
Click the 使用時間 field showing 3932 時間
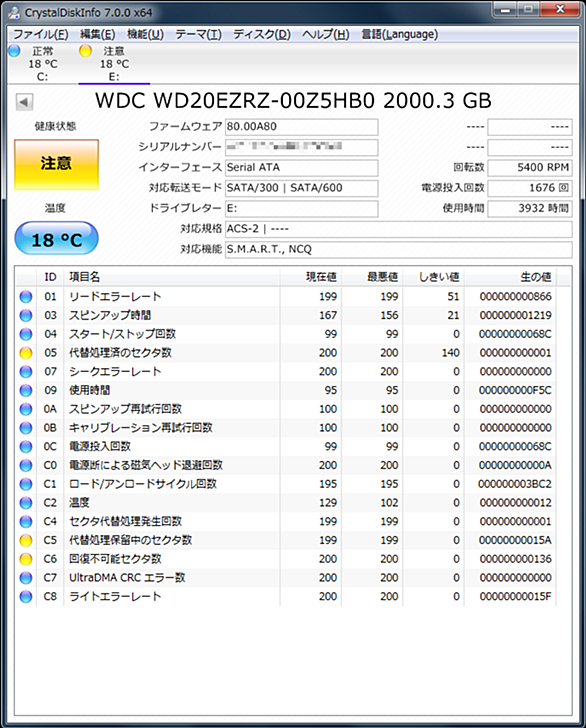coord(530,208)
